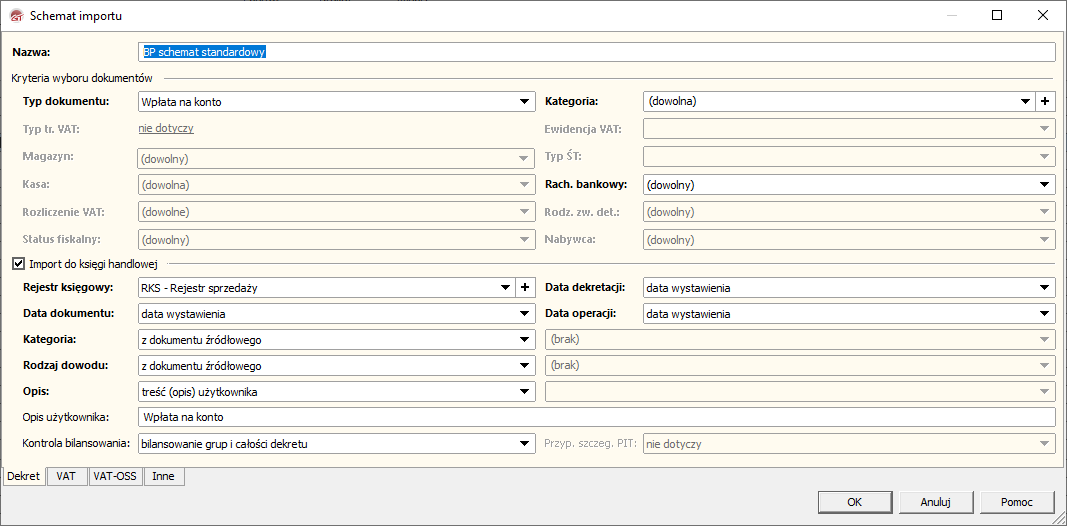
Task: Click the plus icon next to Kategoria
Action: click(1045, 101)
